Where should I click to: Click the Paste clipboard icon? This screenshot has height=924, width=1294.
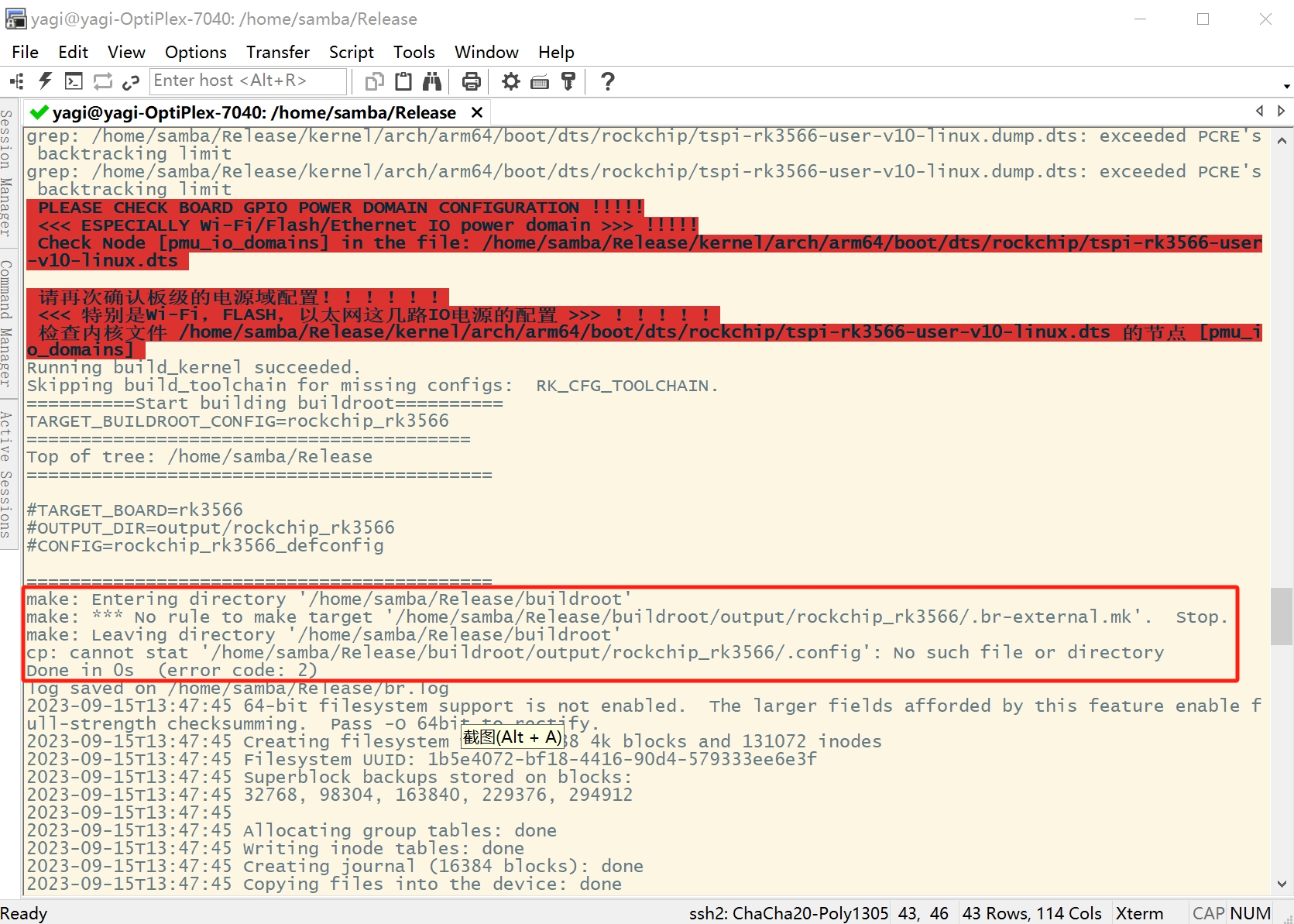[x=403, y=81]
